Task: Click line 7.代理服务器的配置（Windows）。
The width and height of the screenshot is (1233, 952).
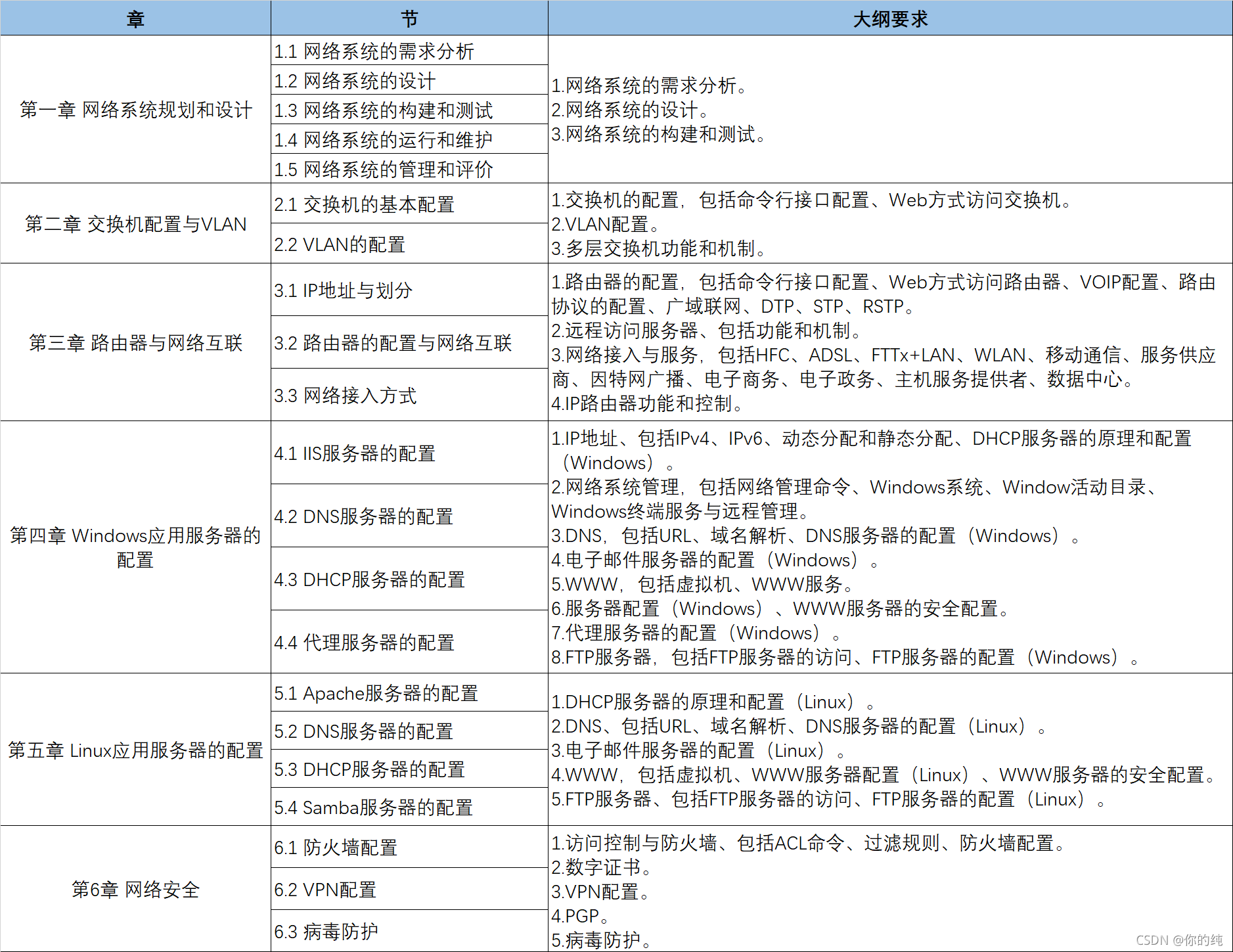Action: pos(696,633)
